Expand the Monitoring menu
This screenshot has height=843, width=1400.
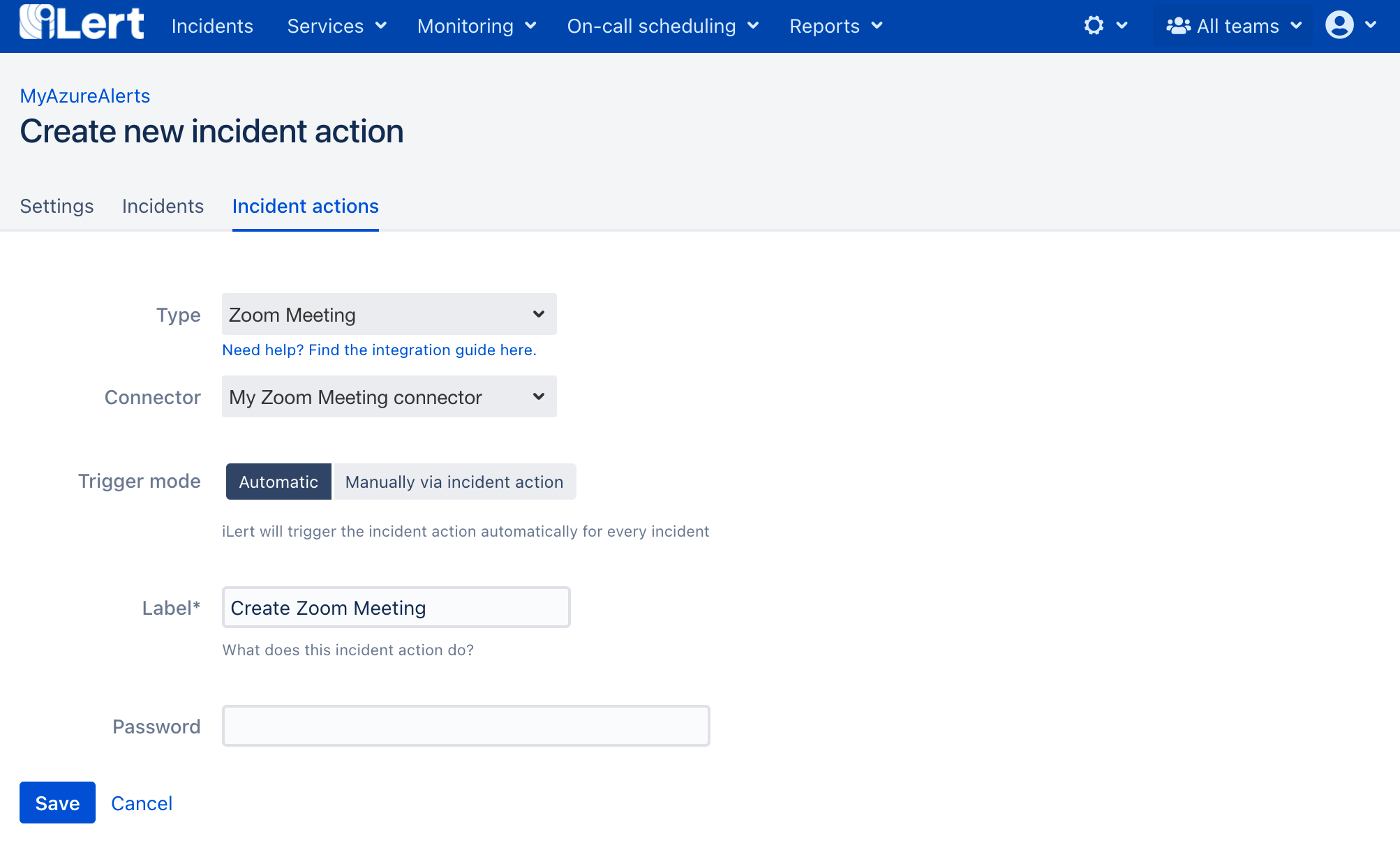click(x=476, y=27)
